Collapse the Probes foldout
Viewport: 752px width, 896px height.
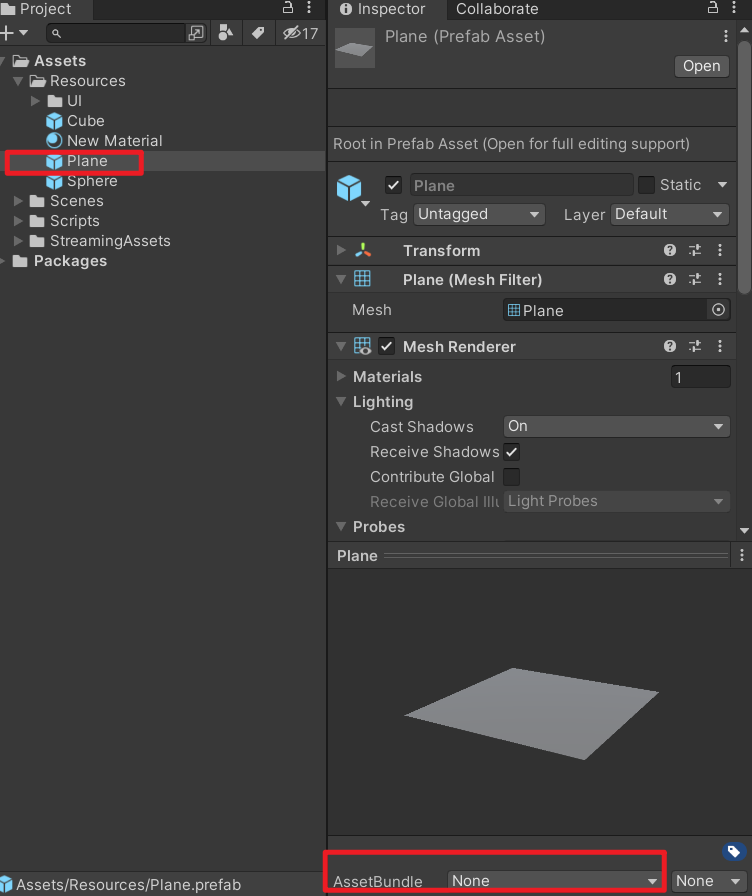point(341,526)
